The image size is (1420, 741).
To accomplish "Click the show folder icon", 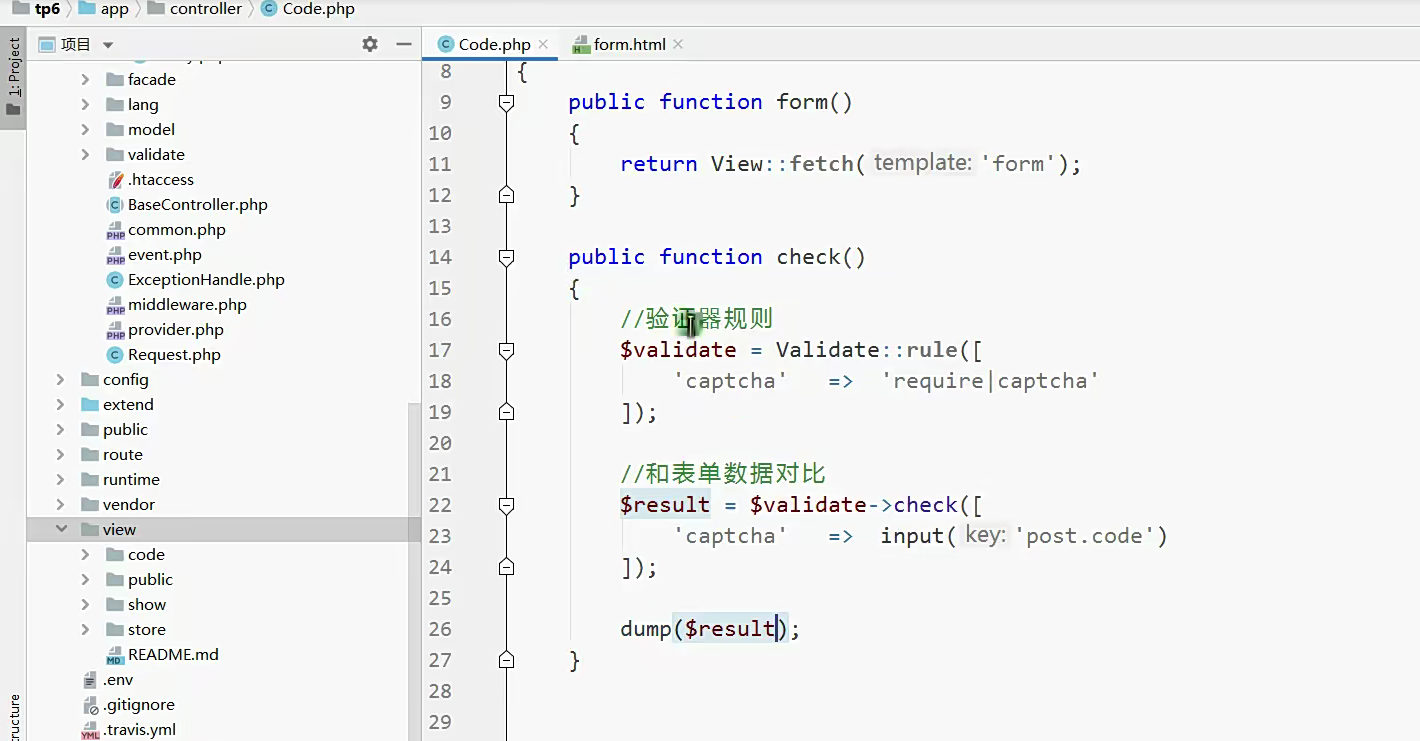I will 115,604.
